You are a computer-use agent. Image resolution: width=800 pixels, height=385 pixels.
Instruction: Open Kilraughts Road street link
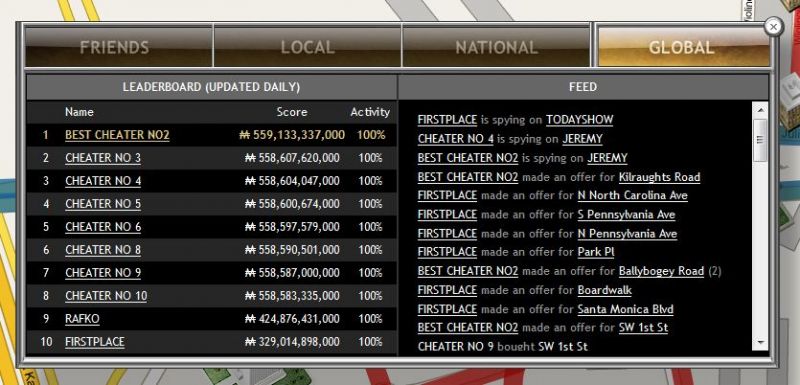click(659, 177)
